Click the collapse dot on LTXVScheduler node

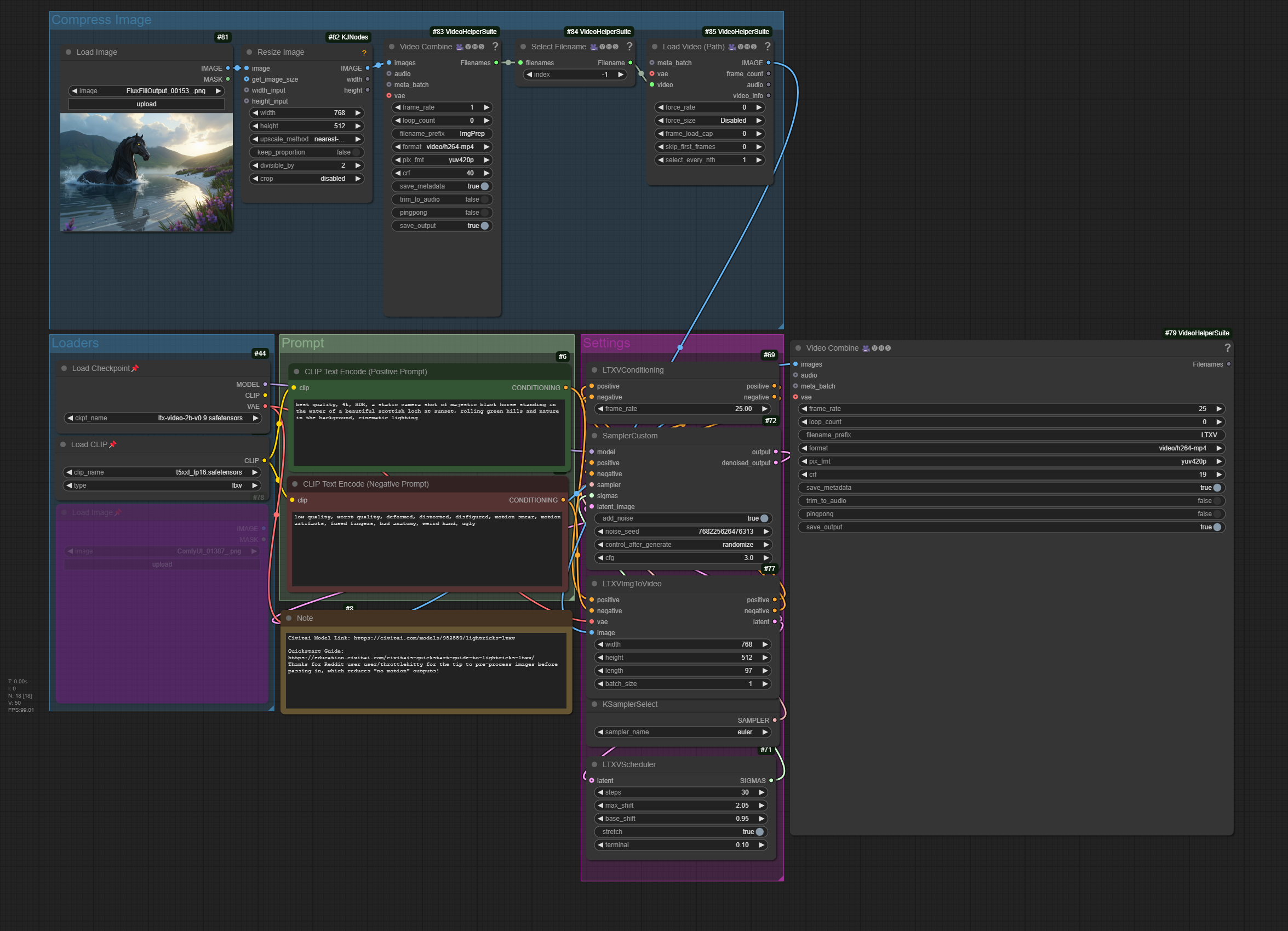pyautogui.click(x=594, y=764)
